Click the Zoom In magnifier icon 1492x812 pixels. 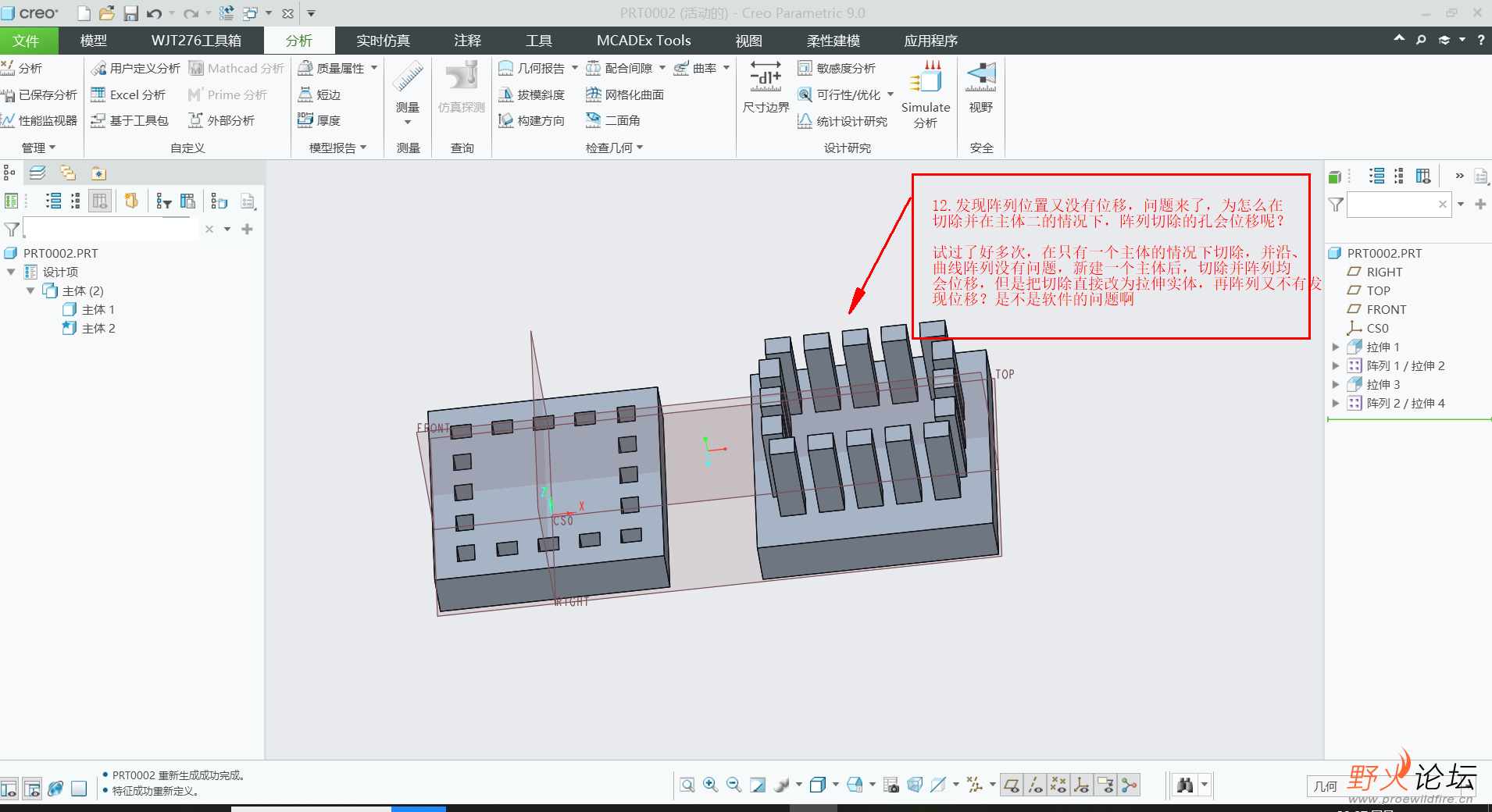tap(710, 785)
